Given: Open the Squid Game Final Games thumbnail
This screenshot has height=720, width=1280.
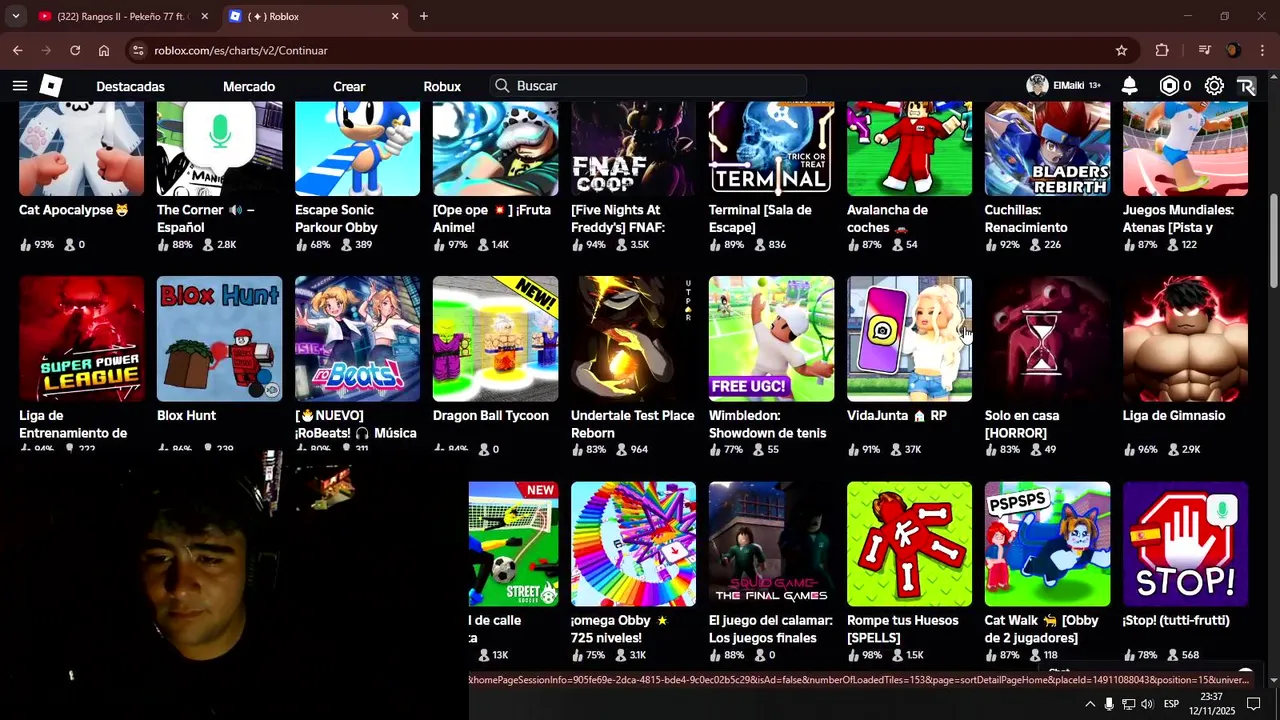Looking at the screenshot, I should [x=772, y=544].
